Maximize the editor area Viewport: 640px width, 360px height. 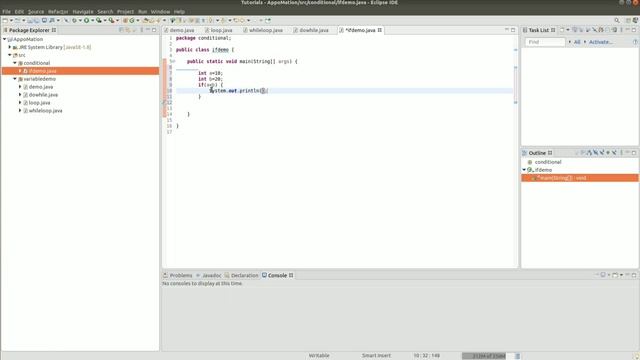[x=513, y=30]
